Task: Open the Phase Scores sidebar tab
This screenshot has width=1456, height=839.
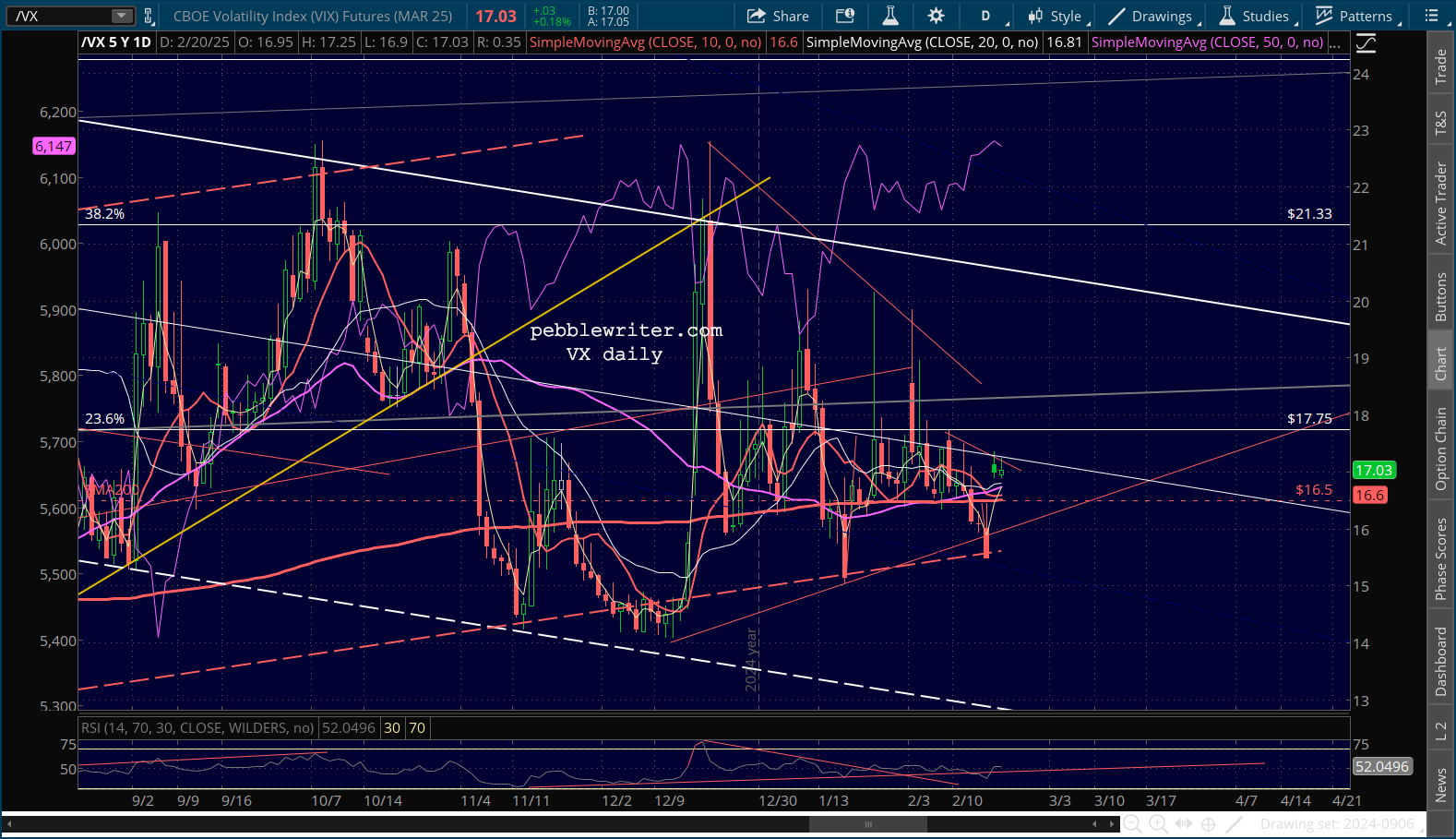Action: click(1440, 559)
